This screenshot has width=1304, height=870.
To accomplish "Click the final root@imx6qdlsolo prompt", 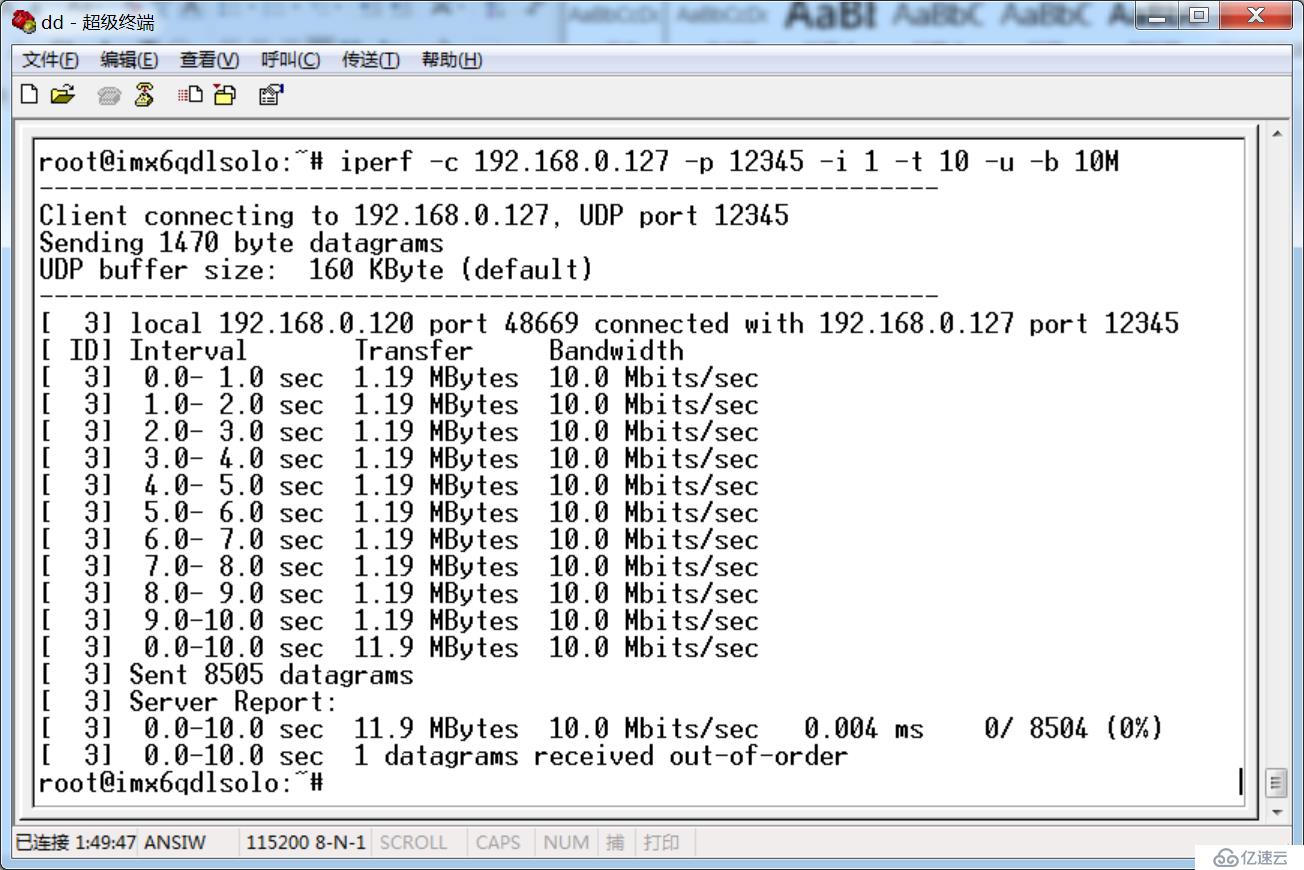I will (x=181, y=783).
